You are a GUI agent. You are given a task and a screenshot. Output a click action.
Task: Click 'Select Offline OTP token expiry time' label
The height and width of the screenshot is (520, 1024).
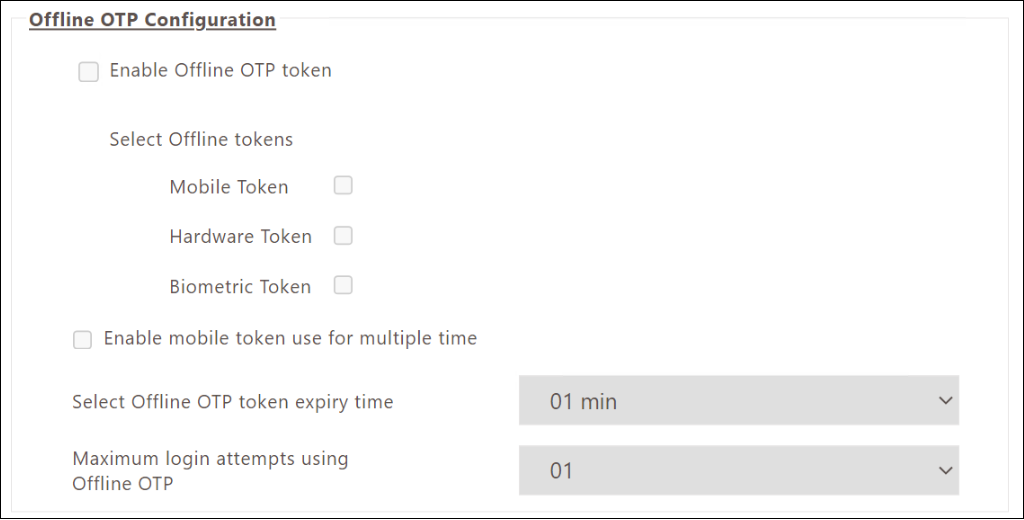tap(233, 402)
